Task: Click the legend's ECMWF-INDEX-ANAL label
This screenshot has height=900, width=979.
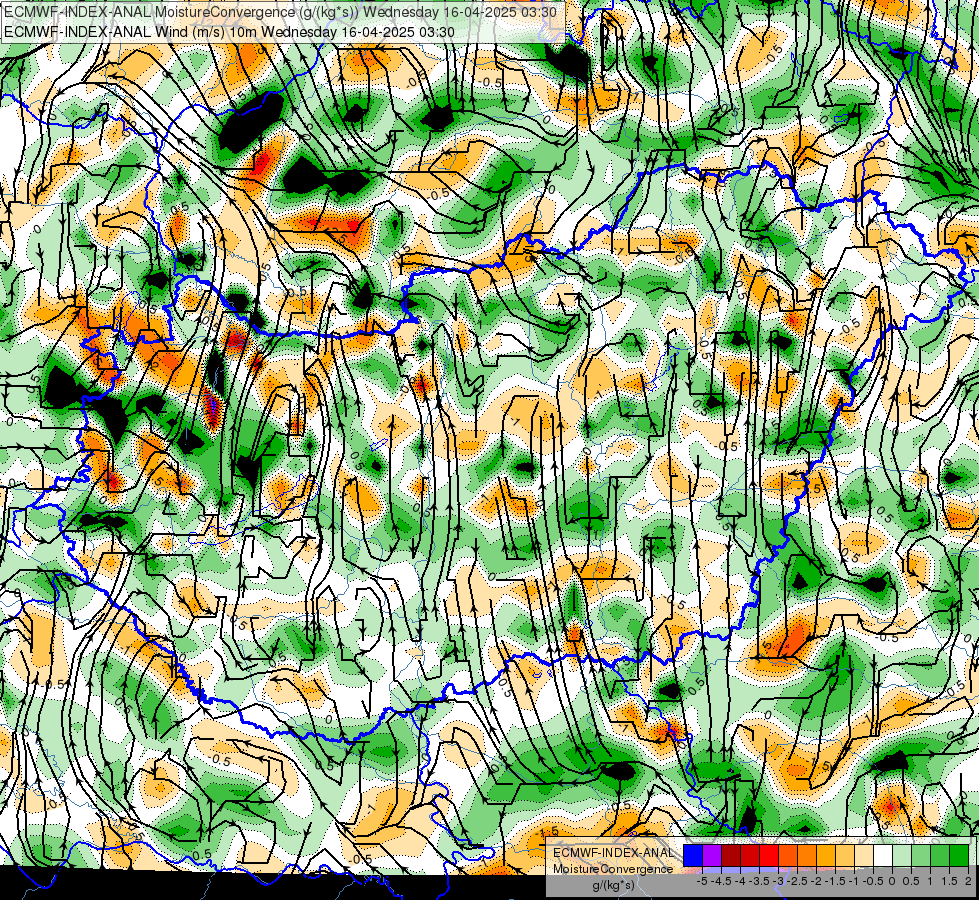Action: point(613,853)
